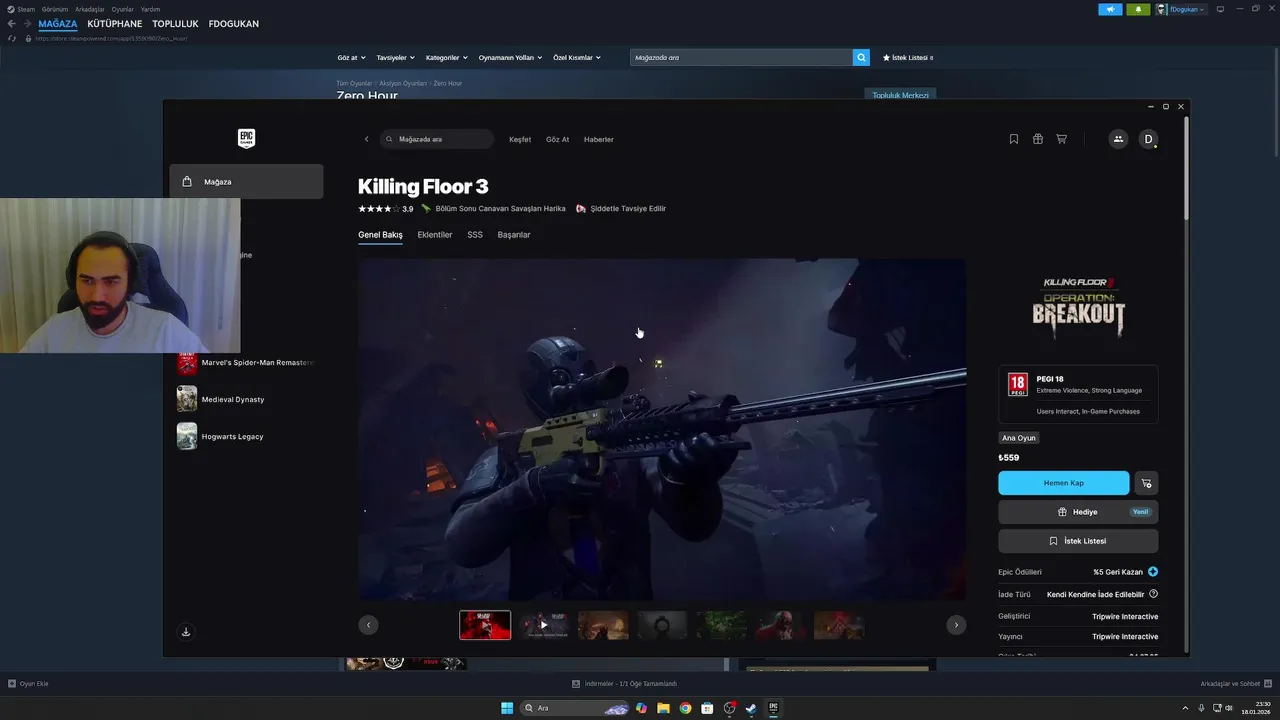Open Keşfet in Epic navigation
1280x720 pixels.
coord(520,139)
